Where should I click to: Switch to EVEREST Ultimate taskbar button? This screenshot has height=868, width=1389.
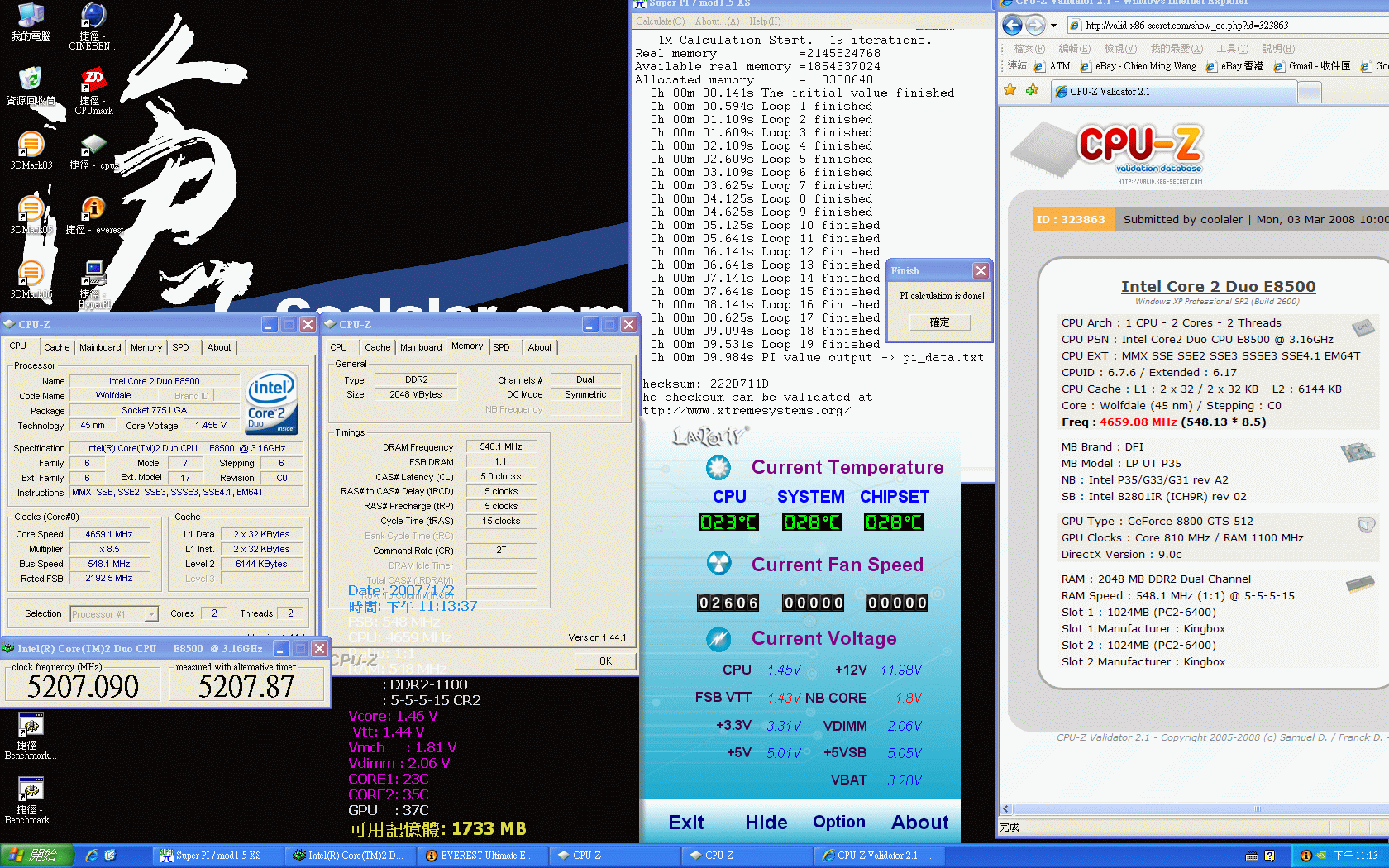coord(484,856)
